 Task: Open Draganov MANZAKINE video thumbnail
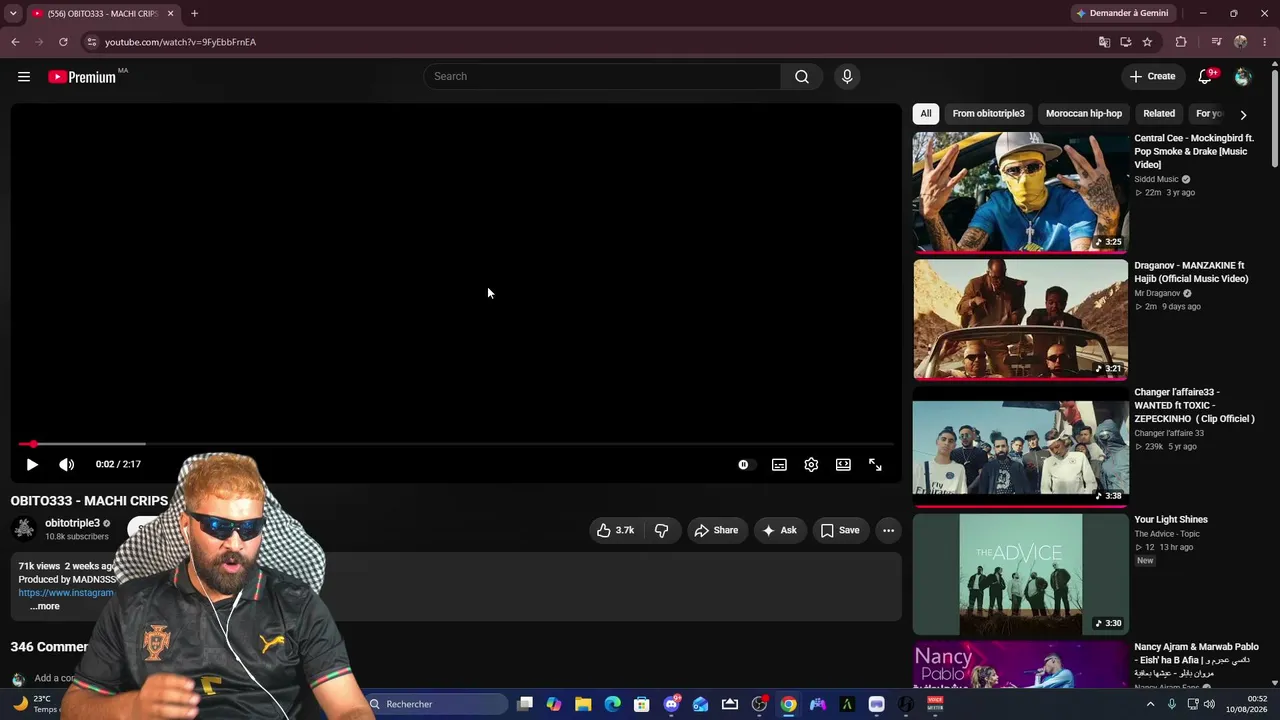click(x=1020, y=320)
